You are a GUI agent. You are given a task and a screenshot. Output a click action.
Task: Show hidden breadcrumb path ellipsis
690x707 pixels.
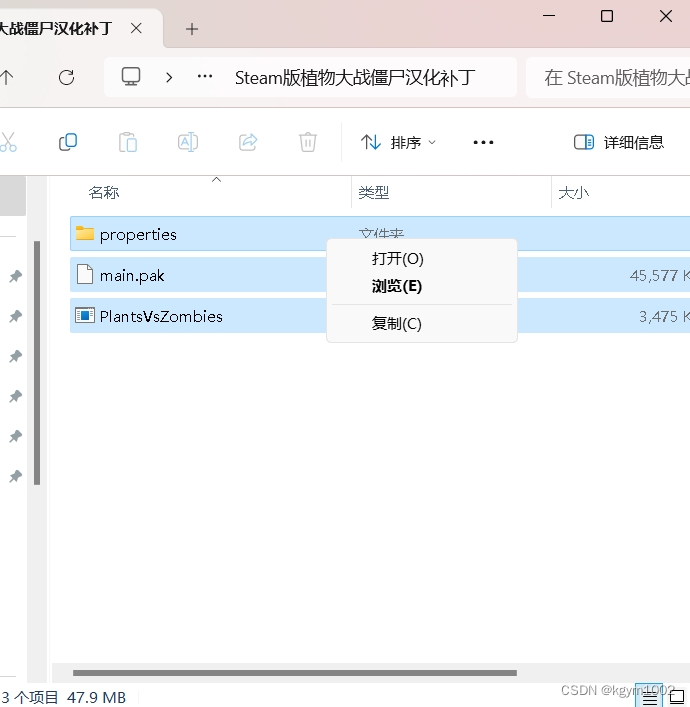205,77
